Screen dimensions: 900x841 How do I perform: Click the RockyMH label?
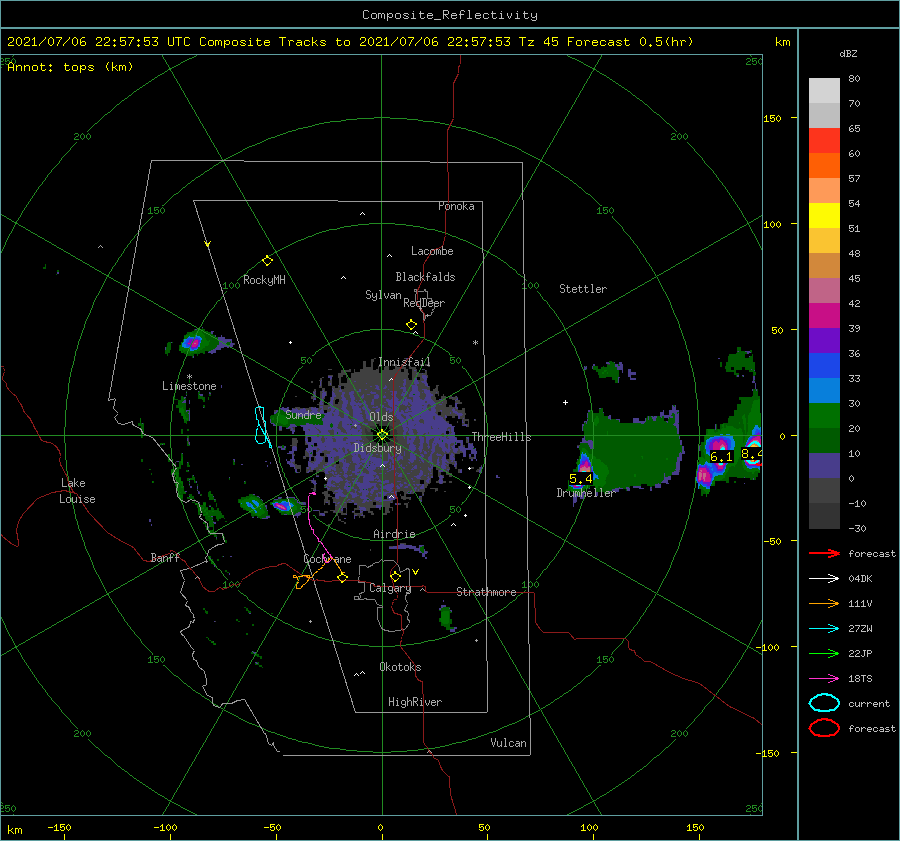(x=264, y=280)
